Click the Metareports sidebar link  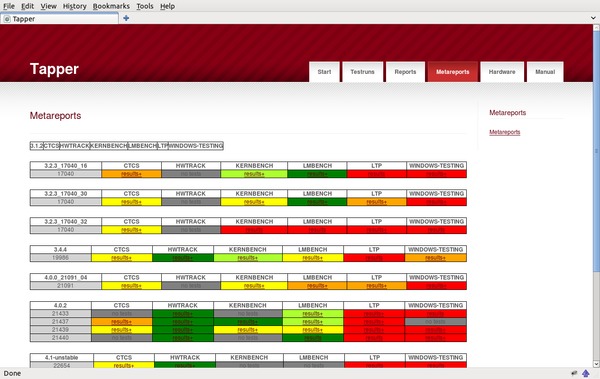point(504,132)
